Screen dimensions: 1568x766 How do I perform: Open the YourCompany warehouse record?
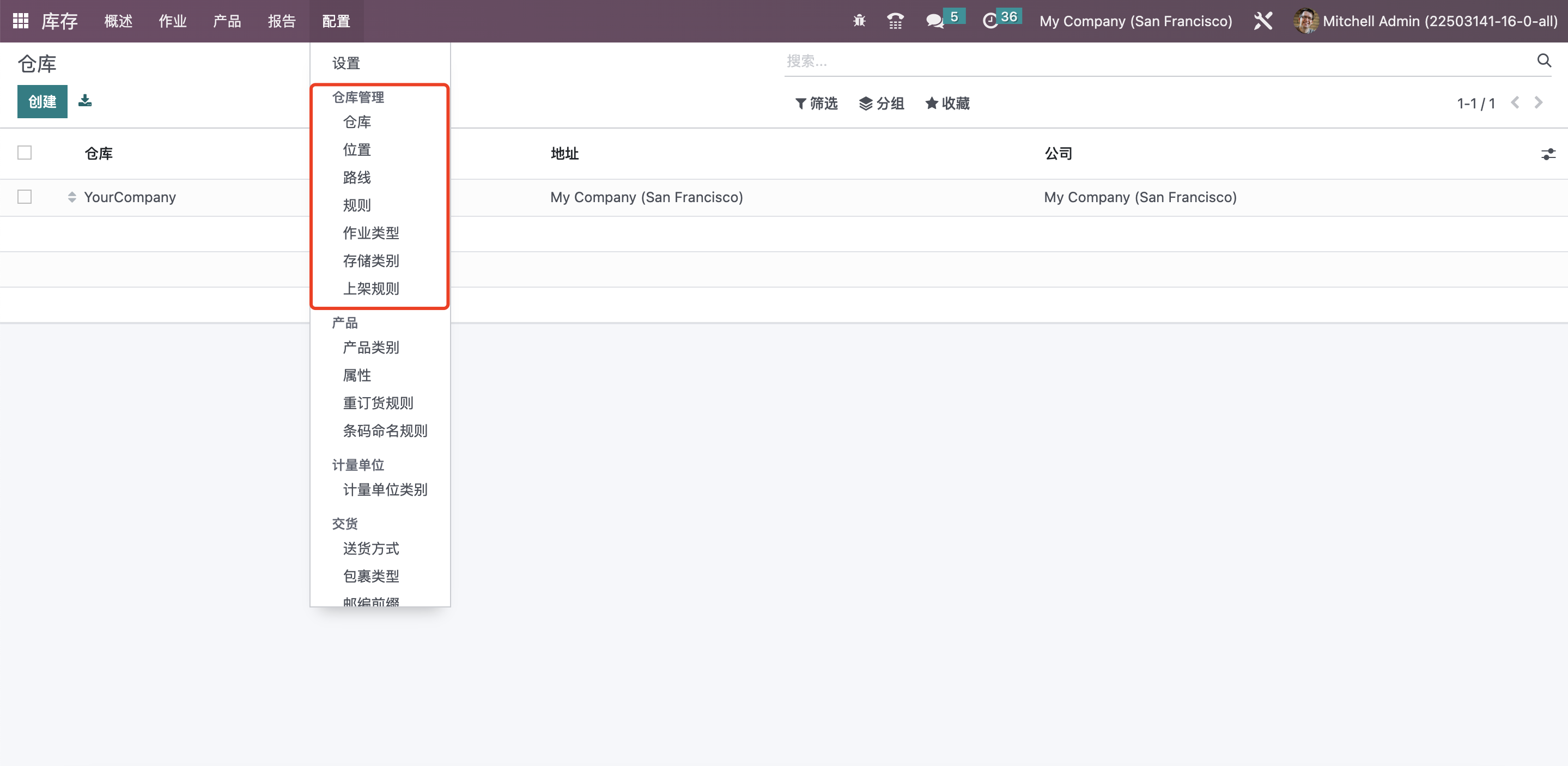pyautogui.click(x=130, y=197)
